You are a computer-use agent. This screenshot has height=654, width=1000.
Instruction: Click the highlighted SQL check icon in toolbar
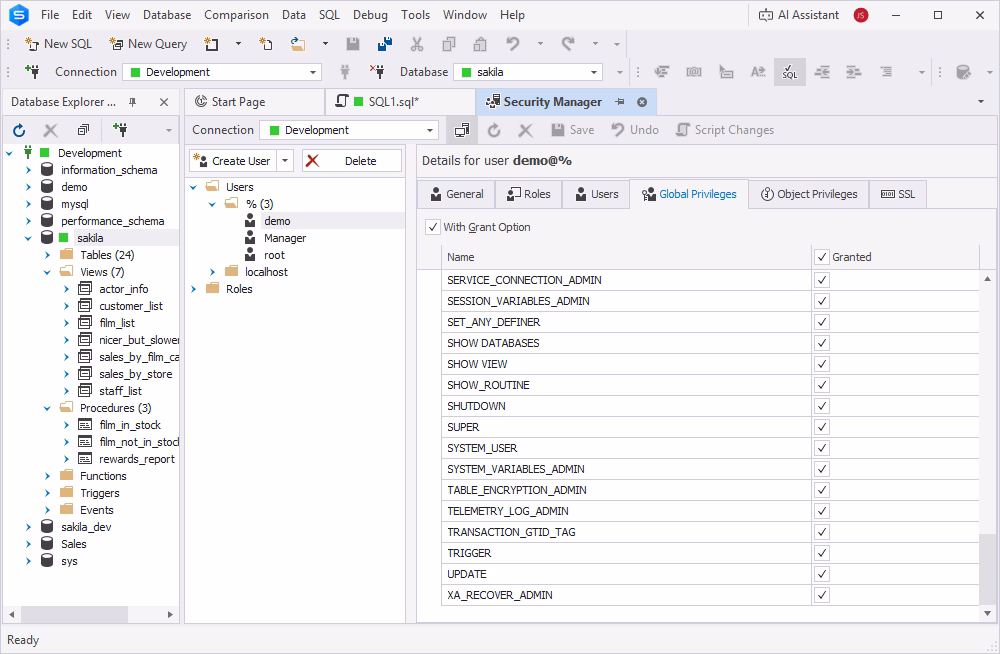point(790,71)
